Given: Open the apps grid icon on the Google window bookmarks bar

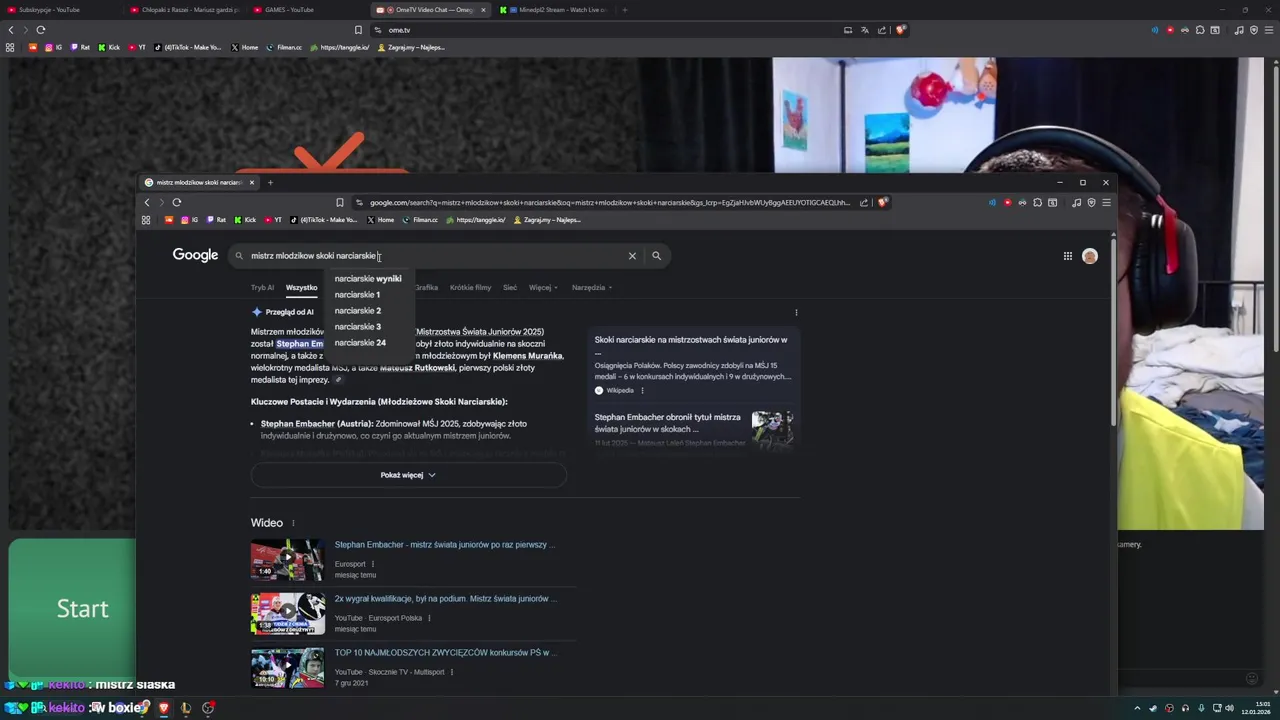Looking at the screenshot, I should tap(146, 220).
